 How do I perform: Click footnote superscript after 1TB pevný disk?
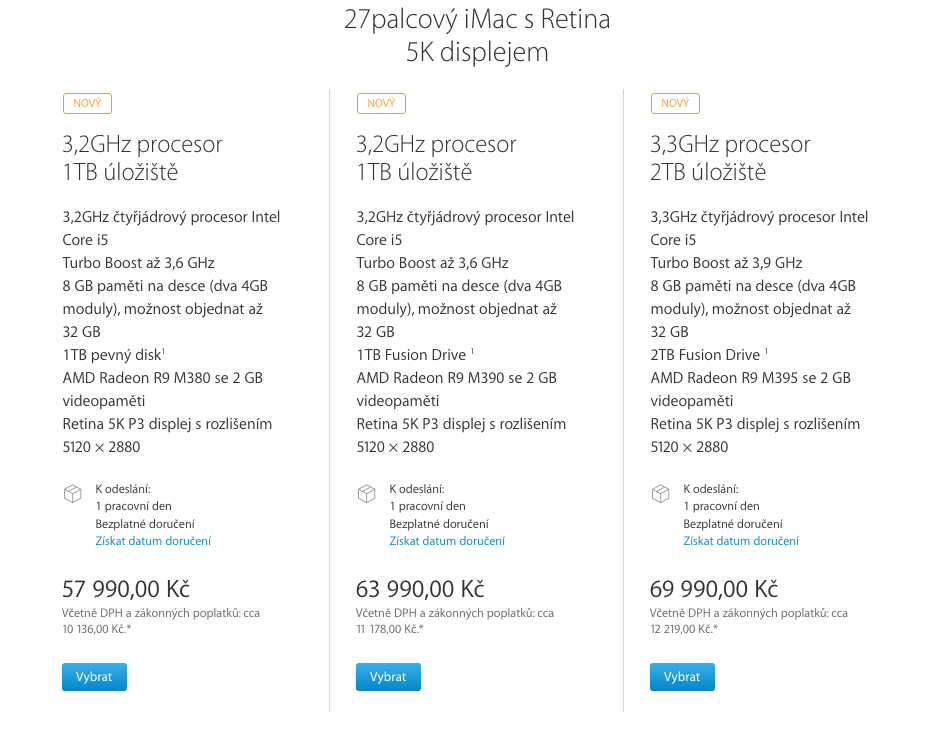(164, 350)
